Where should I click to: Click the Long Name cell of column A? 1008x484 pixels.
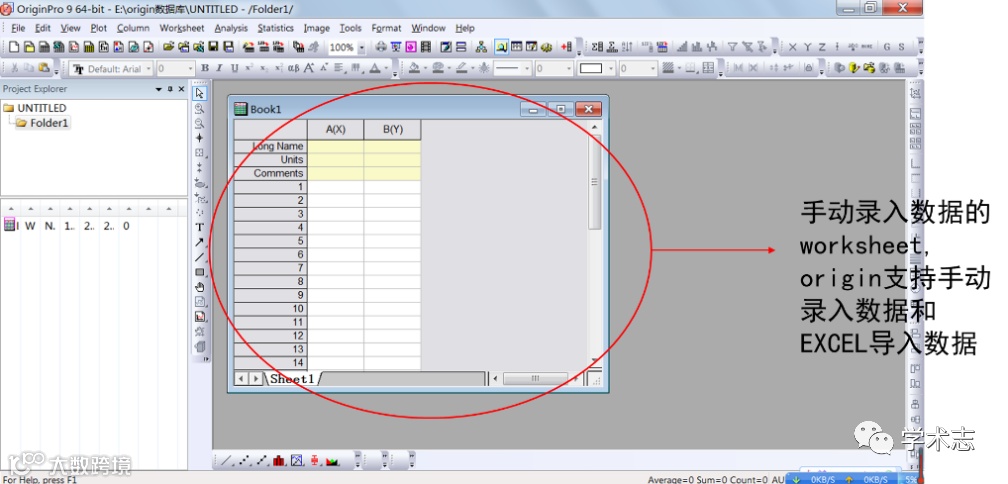336,147
